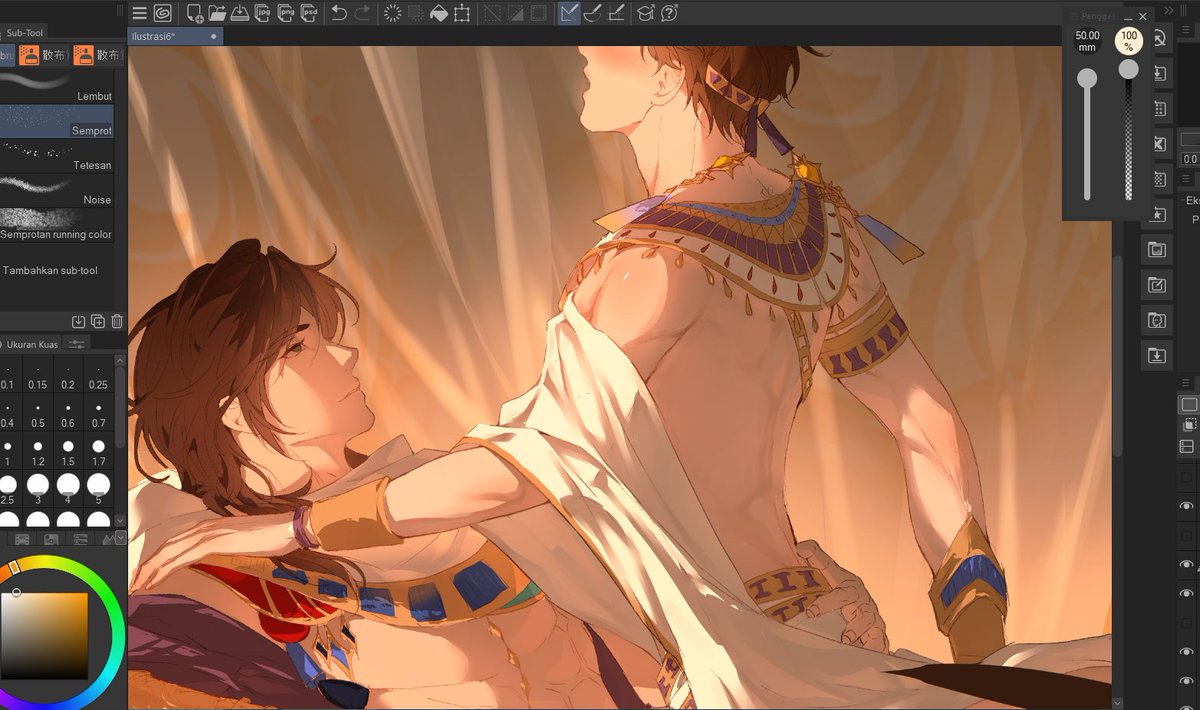Open the CLIP STUDIO launcher spiral icon
1200x710 pixels.
162,13
